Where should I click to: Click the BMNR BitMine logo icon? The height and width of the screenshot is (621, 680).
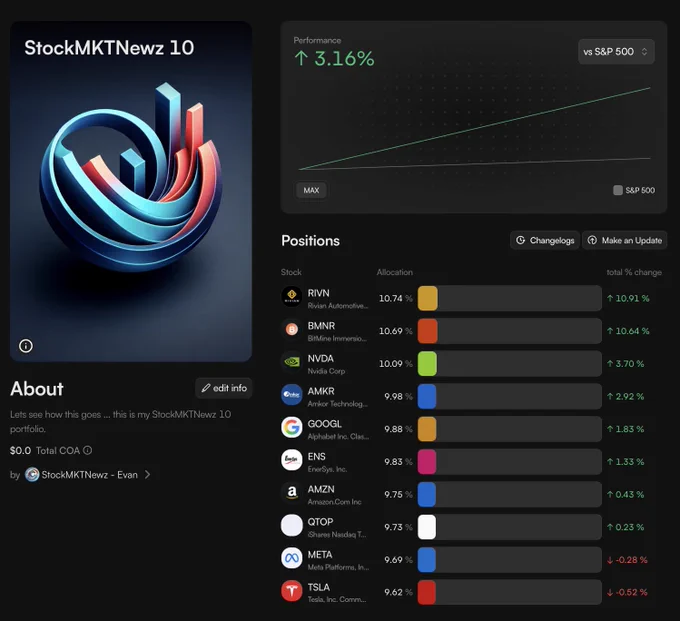[x=292, y=330]
